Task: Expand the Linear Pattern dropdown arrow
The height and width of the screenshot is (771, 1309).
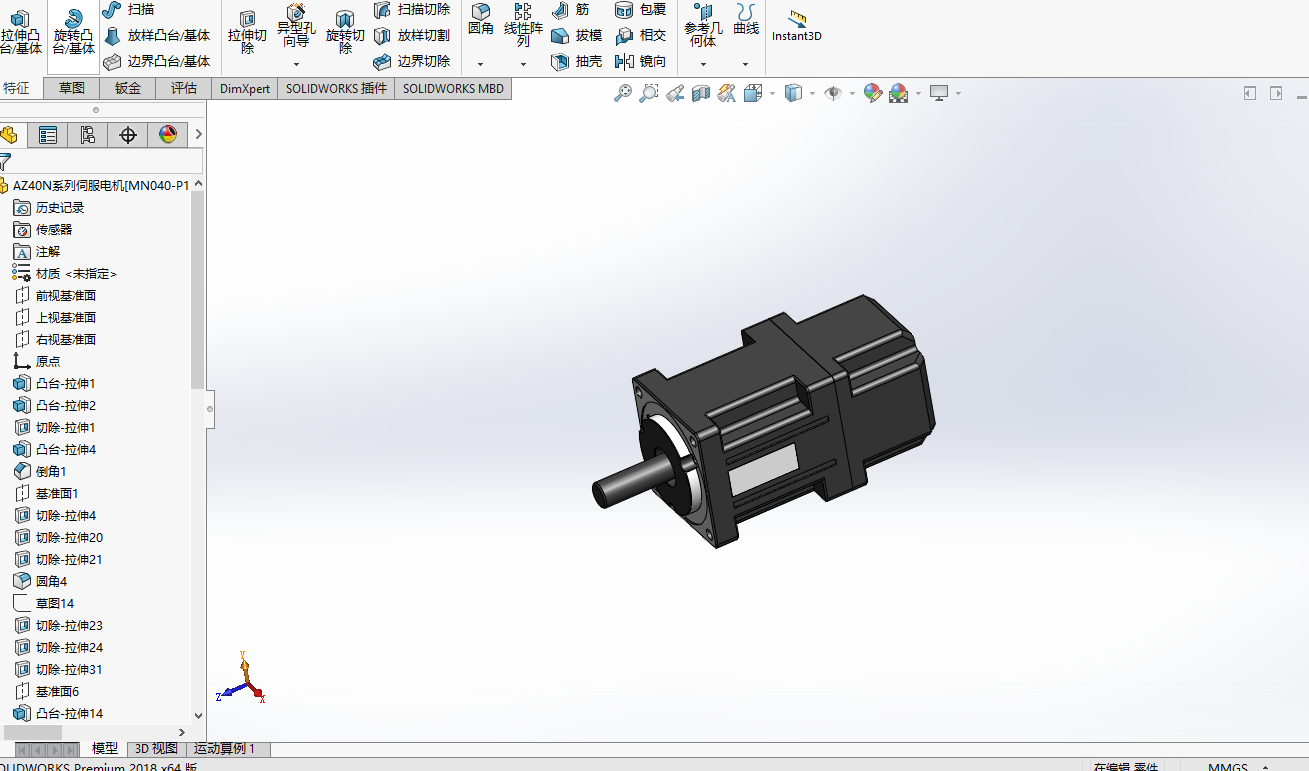Action: pyautogui.click(x=523, y=64)
